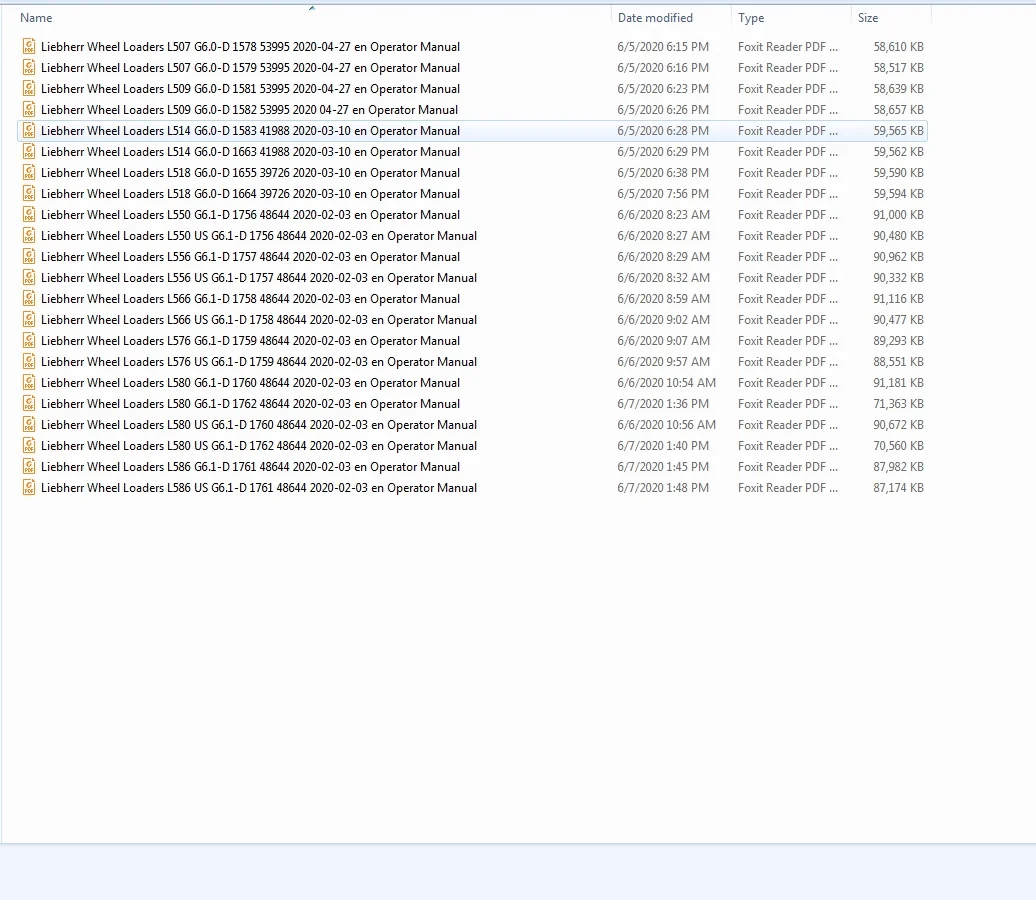1036x900 pixels.
Task: Click the size value 88,551 KB
Action: [x=899, y=361]
